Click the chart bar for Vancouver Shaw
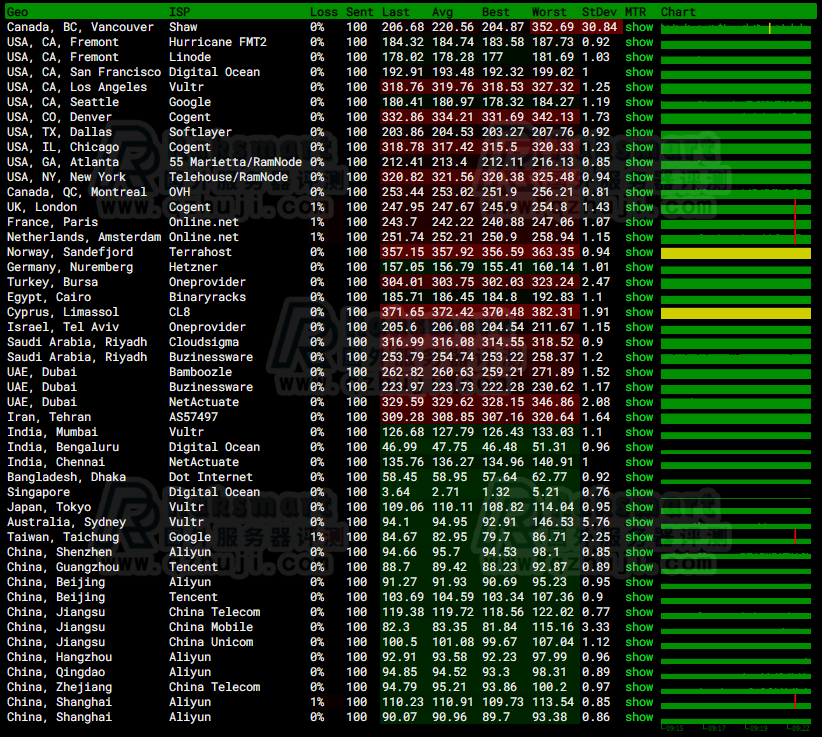The width and height of the screenshot is (822, 737). pos(736,29)
